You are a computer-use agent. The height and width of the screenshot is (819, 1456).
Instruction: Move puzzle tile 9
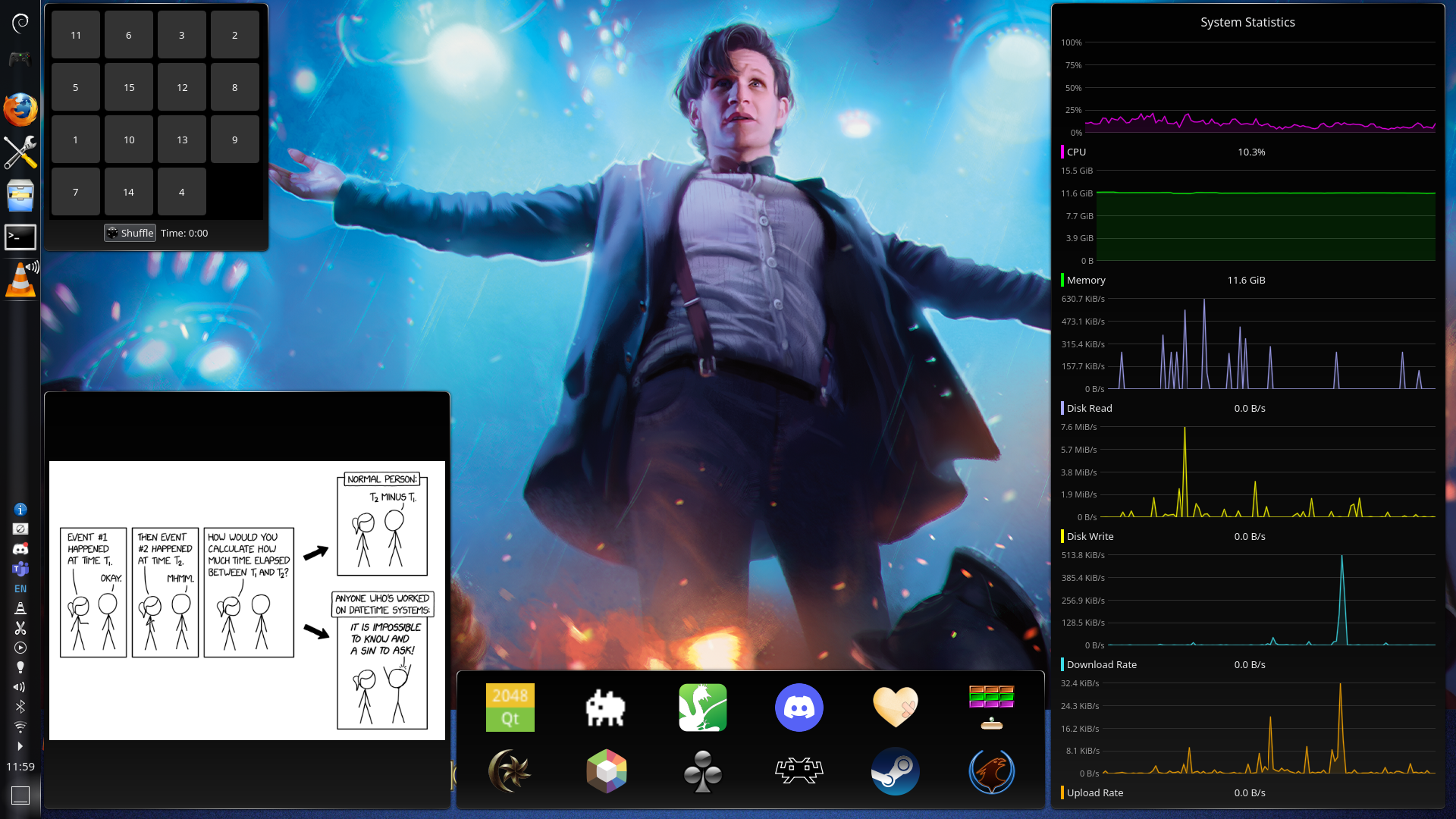coord(235,140)
